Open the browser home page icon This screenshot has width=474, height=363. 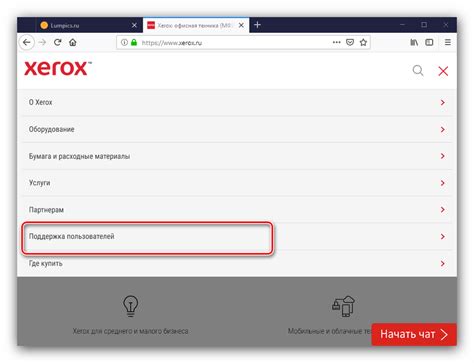73,42
